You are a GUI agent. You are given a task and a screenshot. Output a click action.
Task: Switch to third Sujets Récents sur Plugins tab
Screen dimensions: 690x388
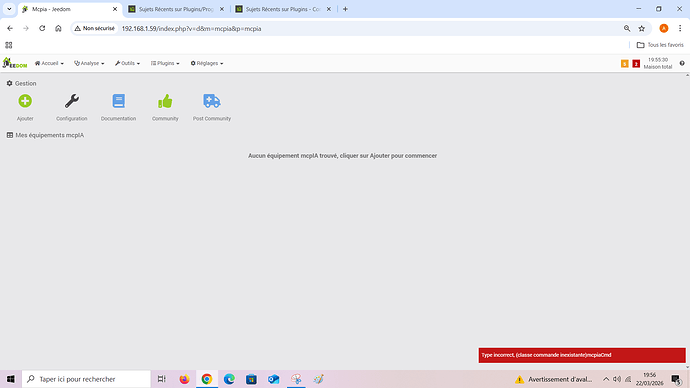click(283, 9)
